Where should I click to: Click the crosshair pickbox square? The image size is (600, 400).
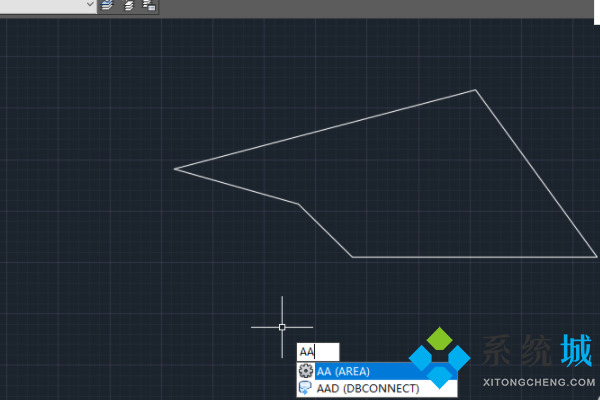click(x=282, y=327)
